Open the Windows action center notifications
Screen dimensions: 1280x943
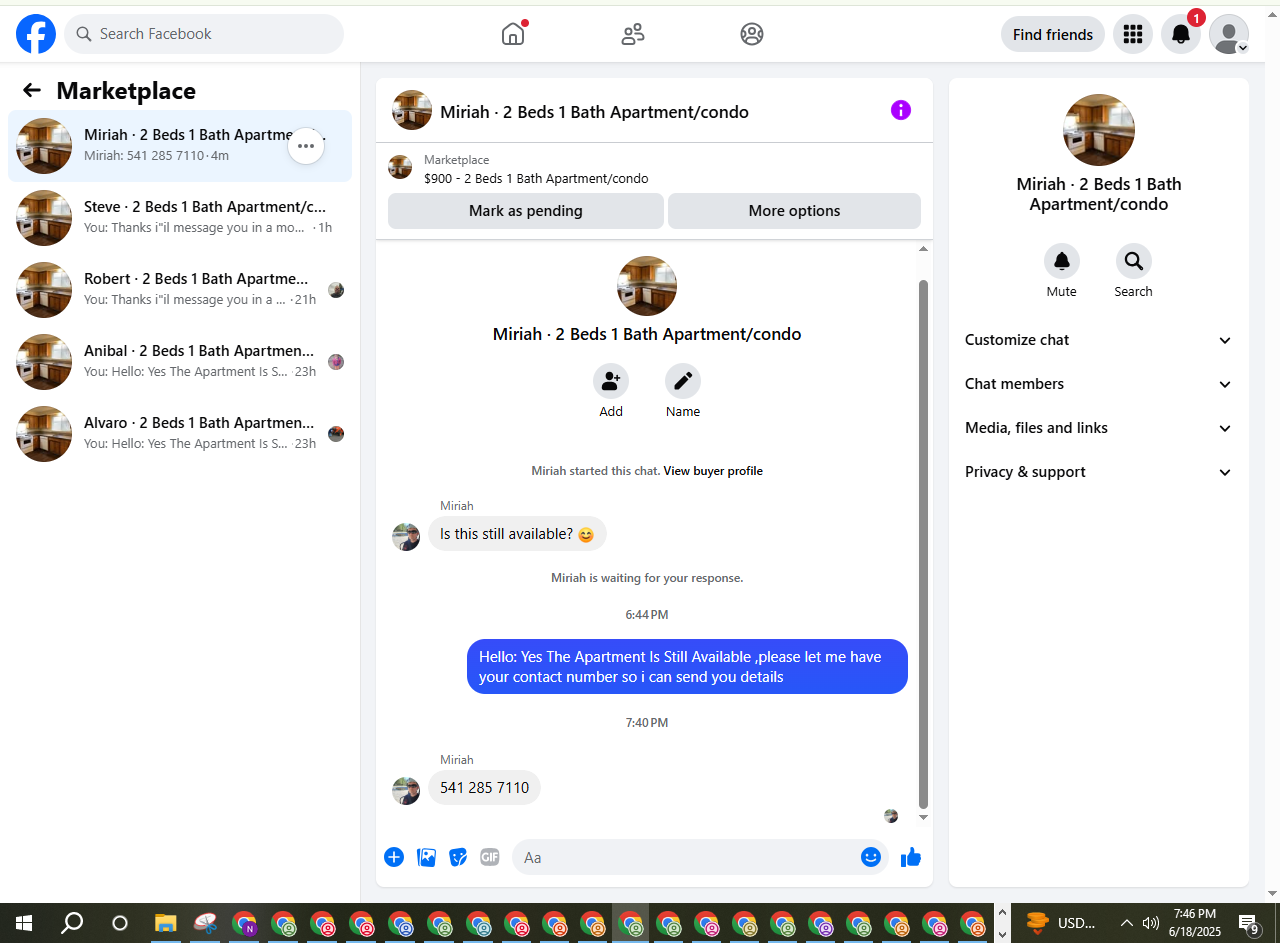point(1249,923)
